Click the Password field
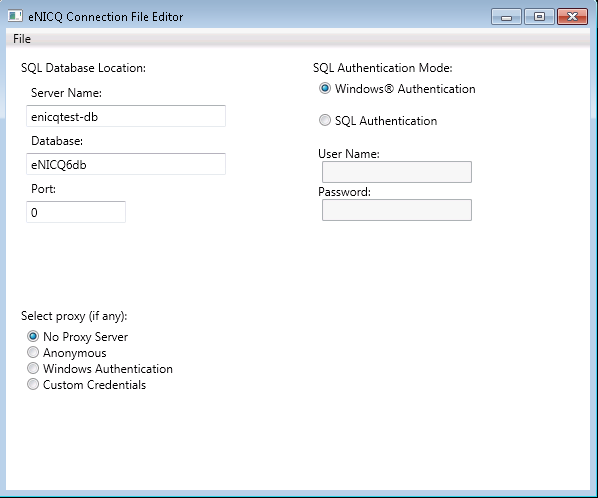Screen dimensions: 598x498 click(397, 210)
